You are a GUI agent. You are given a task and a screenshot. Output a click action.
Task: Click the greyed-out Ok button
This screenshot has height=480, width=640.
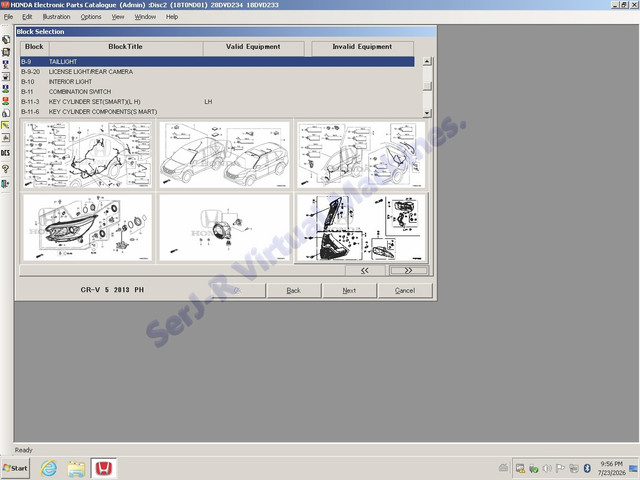tap(238, 291)
